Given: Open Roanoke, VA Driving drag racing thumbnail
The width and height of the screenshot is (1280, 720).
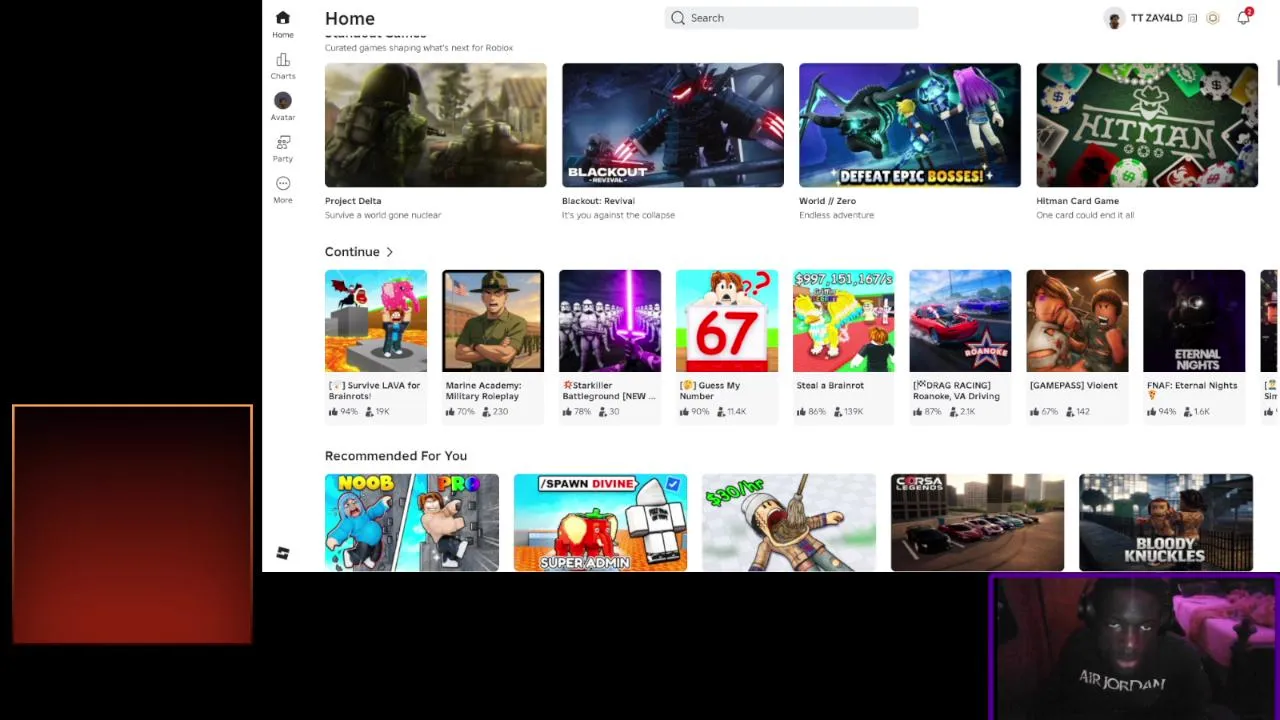Looking at the screenshot, I should (960, 321).
